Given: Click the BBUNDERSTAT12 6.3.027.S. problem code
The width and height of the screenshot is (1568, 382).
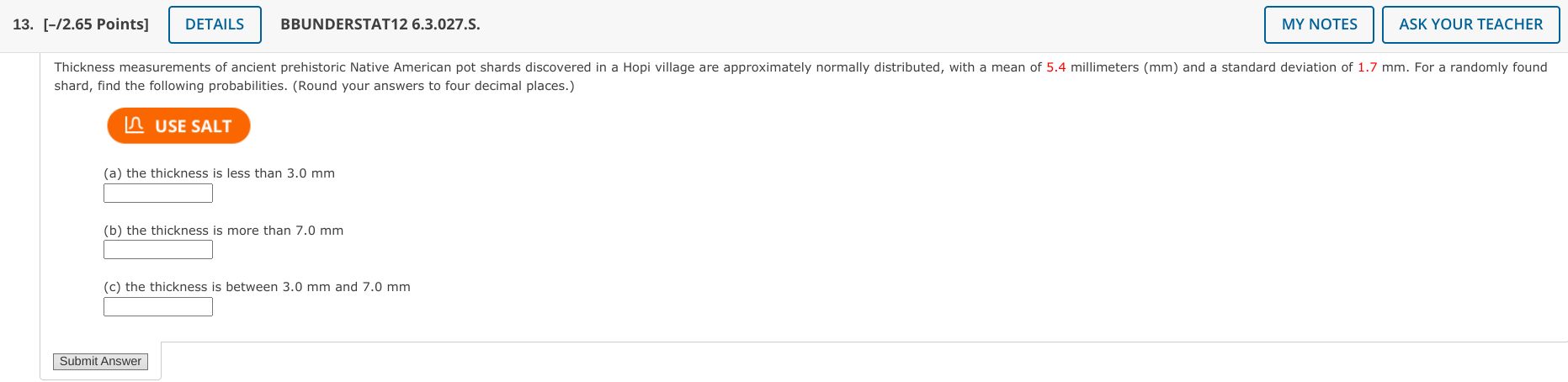Looking at the screenshot, I should [380, 24].
